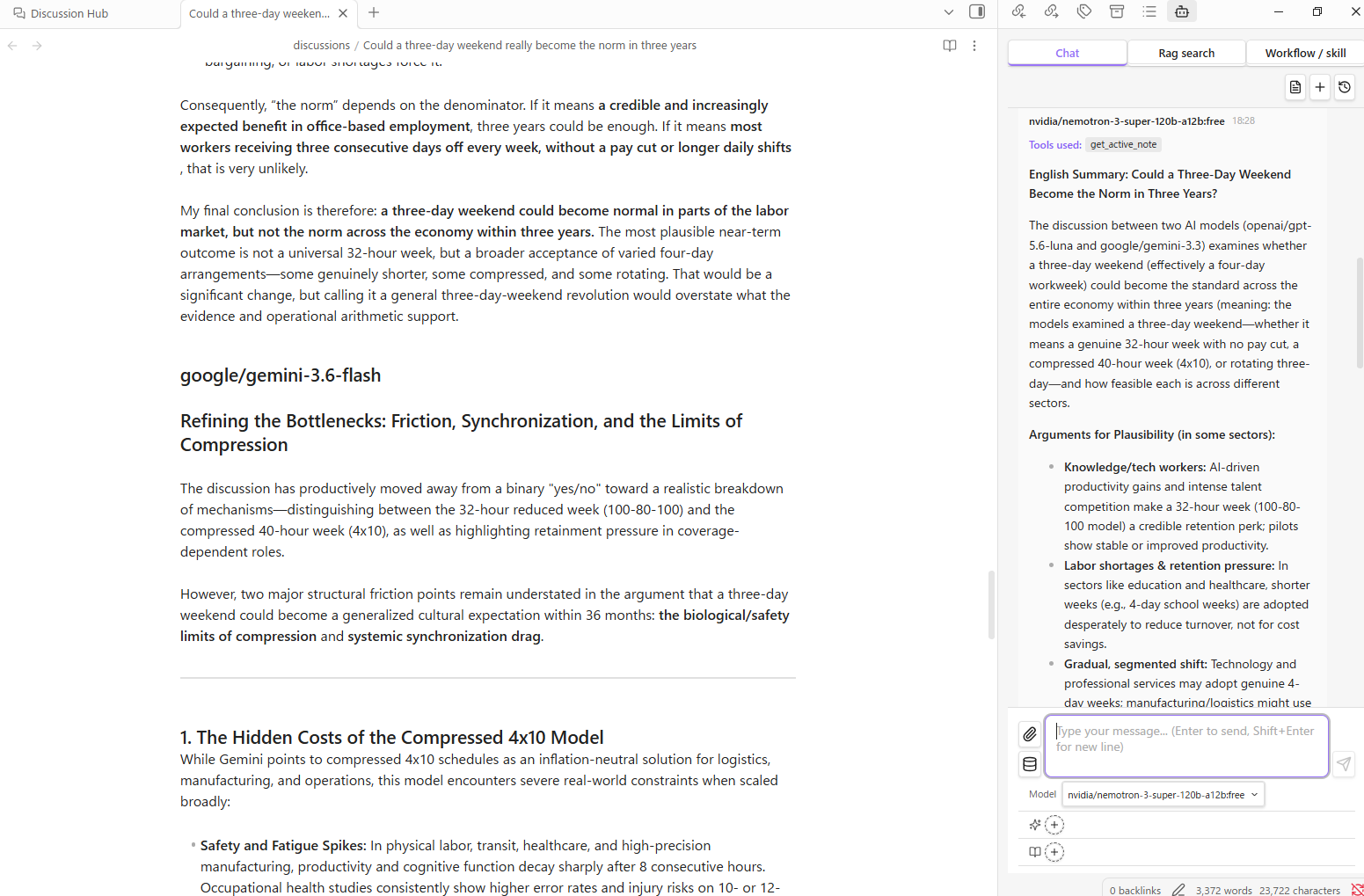Add a note via book row plus
1364x896 pixels.
pyautogui.click(x=1054, y=852)
